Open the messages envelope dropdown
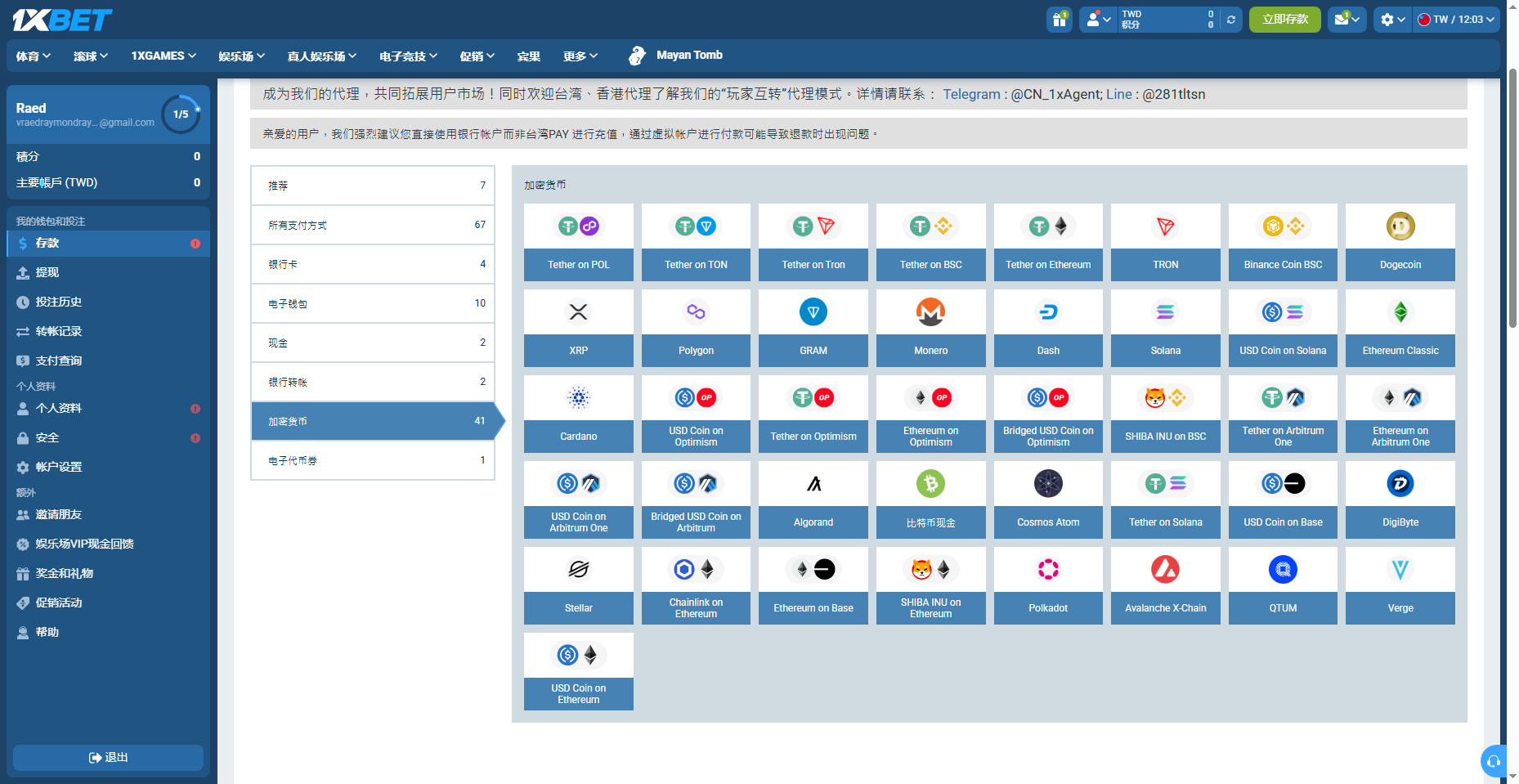The height and width of the screenshot is (784, 1519). tap(1346, 20)
